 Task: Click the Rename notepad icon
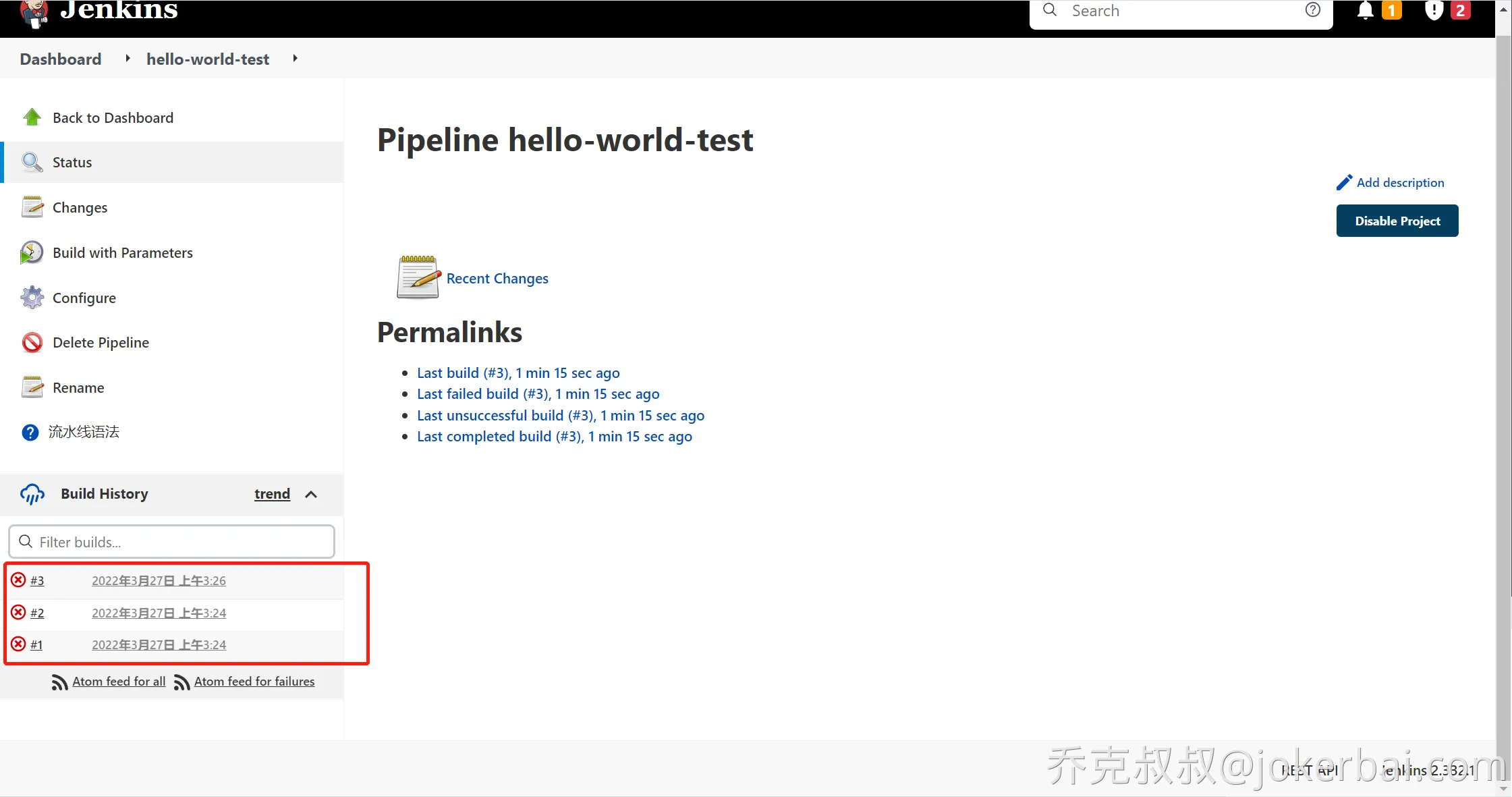pos(32,387)
